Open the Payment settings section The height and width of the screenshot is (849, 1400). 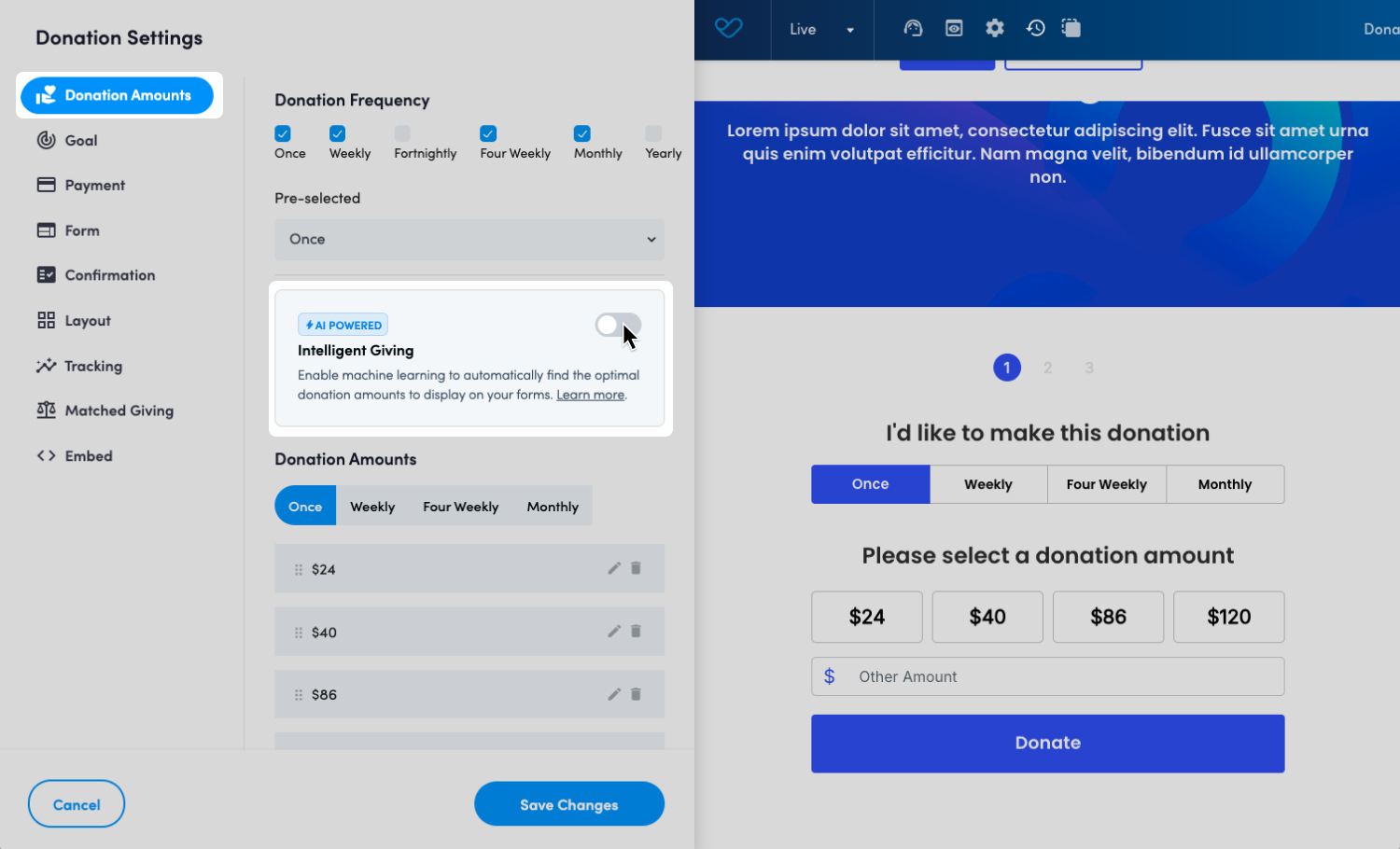(94, 186)
